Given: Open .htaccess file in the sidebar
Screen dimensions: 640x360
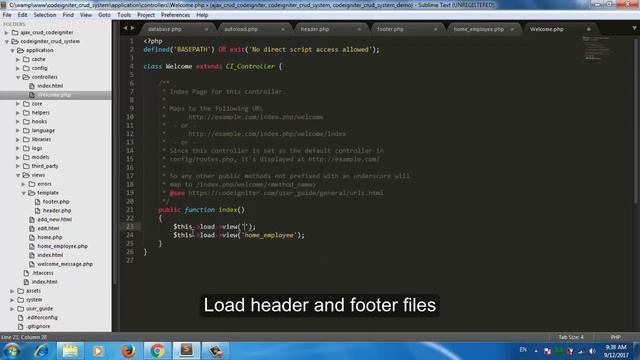Looking at the screenshot, I should 42,273.
